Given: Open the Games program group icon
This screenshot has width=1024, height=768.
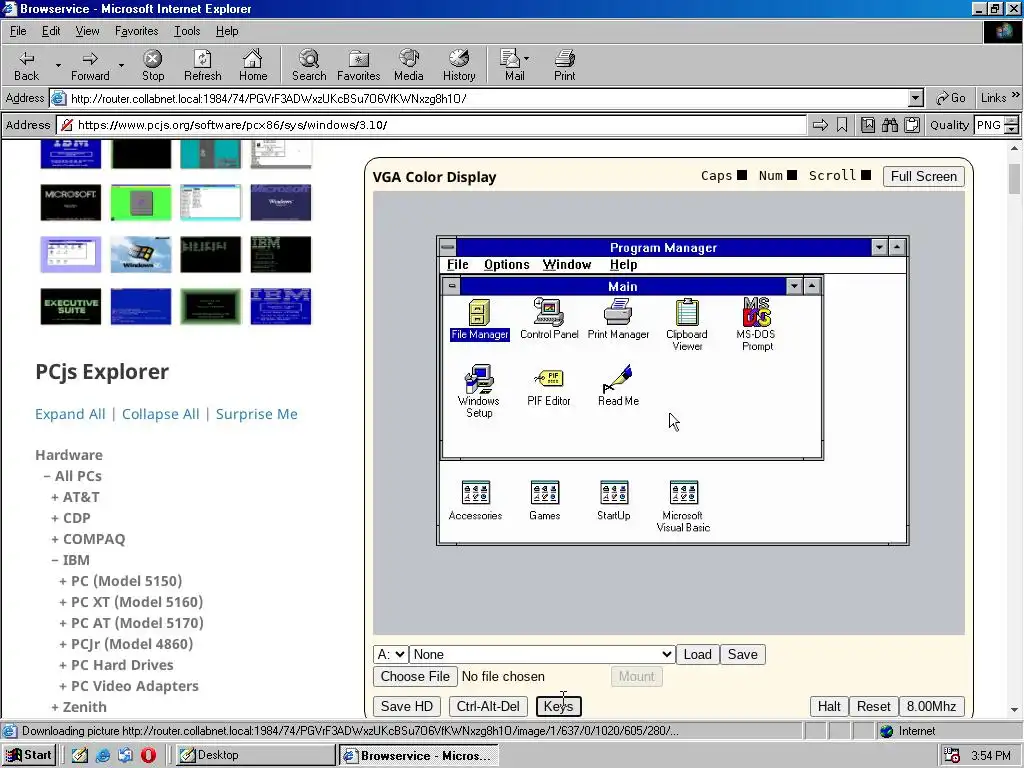Looking at the screenshot, I should [545, 500].
